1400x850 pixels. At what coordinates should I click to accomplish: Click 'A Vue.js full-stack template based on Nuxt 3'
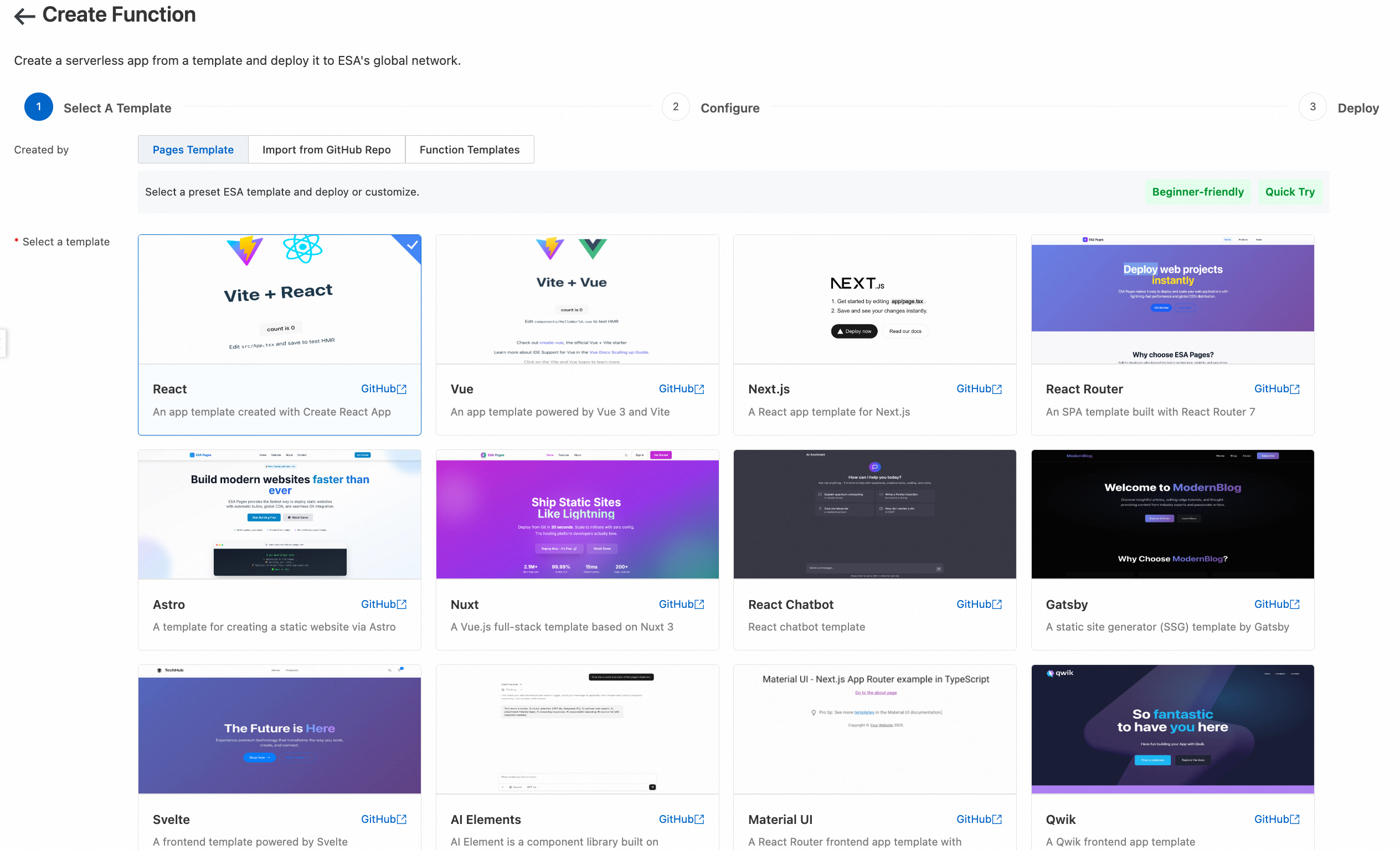tap(562, 627)
